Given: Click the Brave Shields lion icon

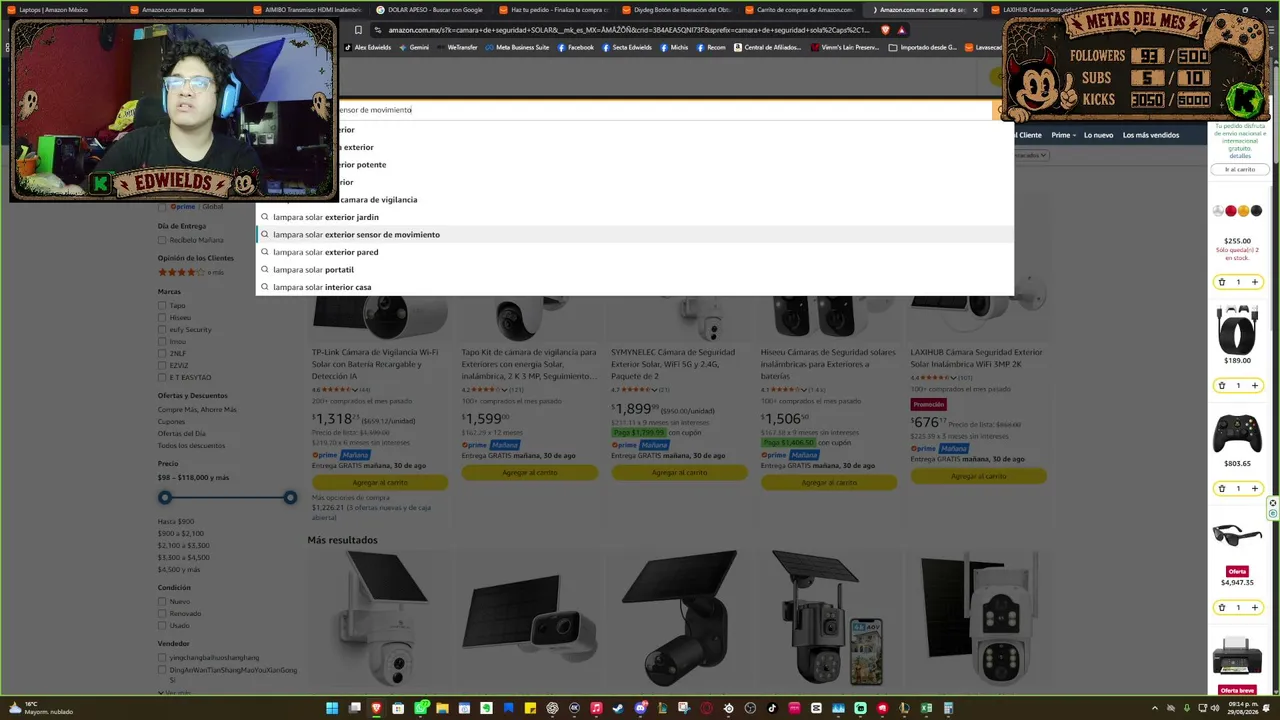Looking at the screenshot, I should [x=885, y=30].
